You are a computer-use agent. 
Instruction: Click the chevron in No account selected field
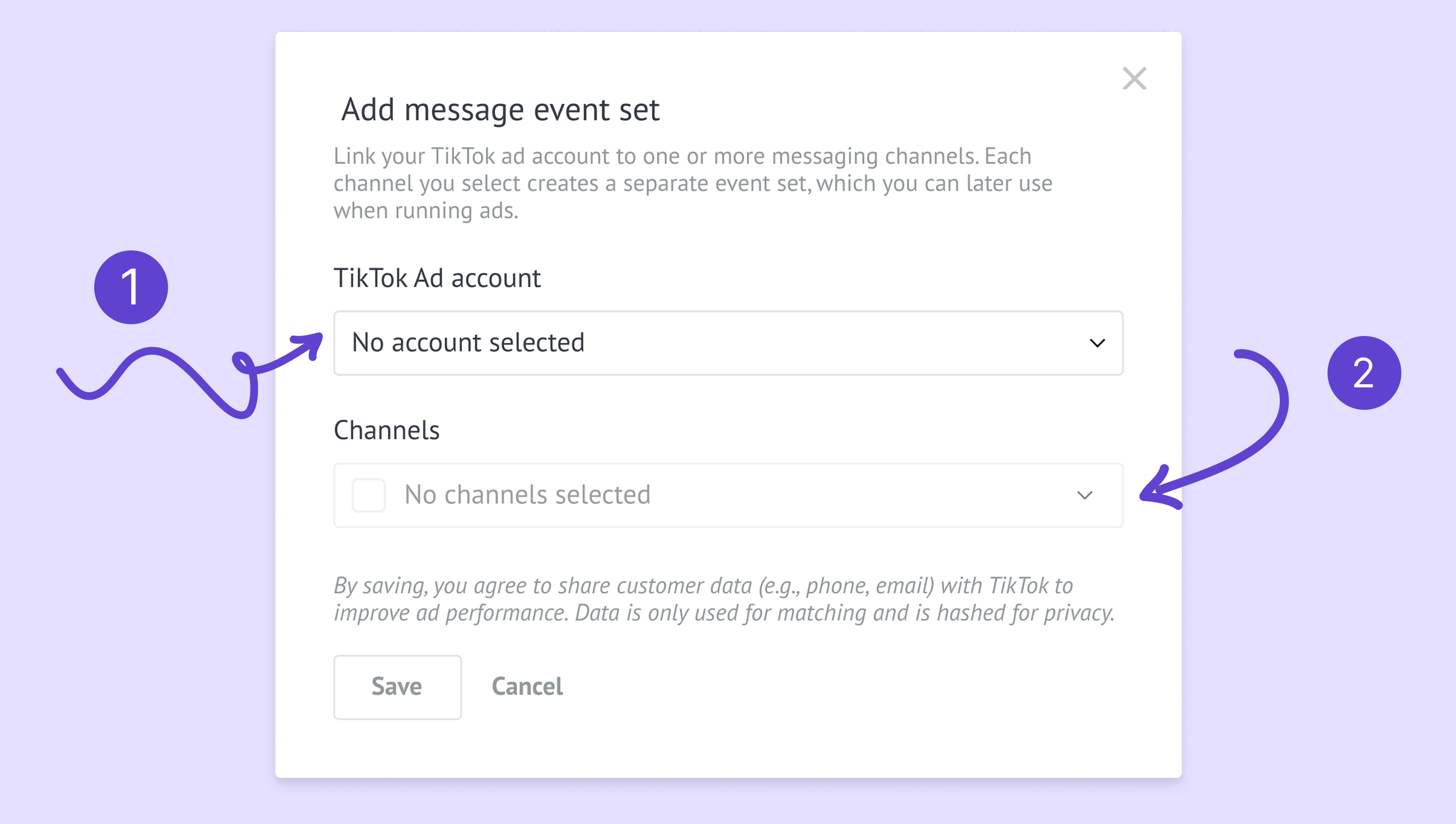click(1097, 344)
